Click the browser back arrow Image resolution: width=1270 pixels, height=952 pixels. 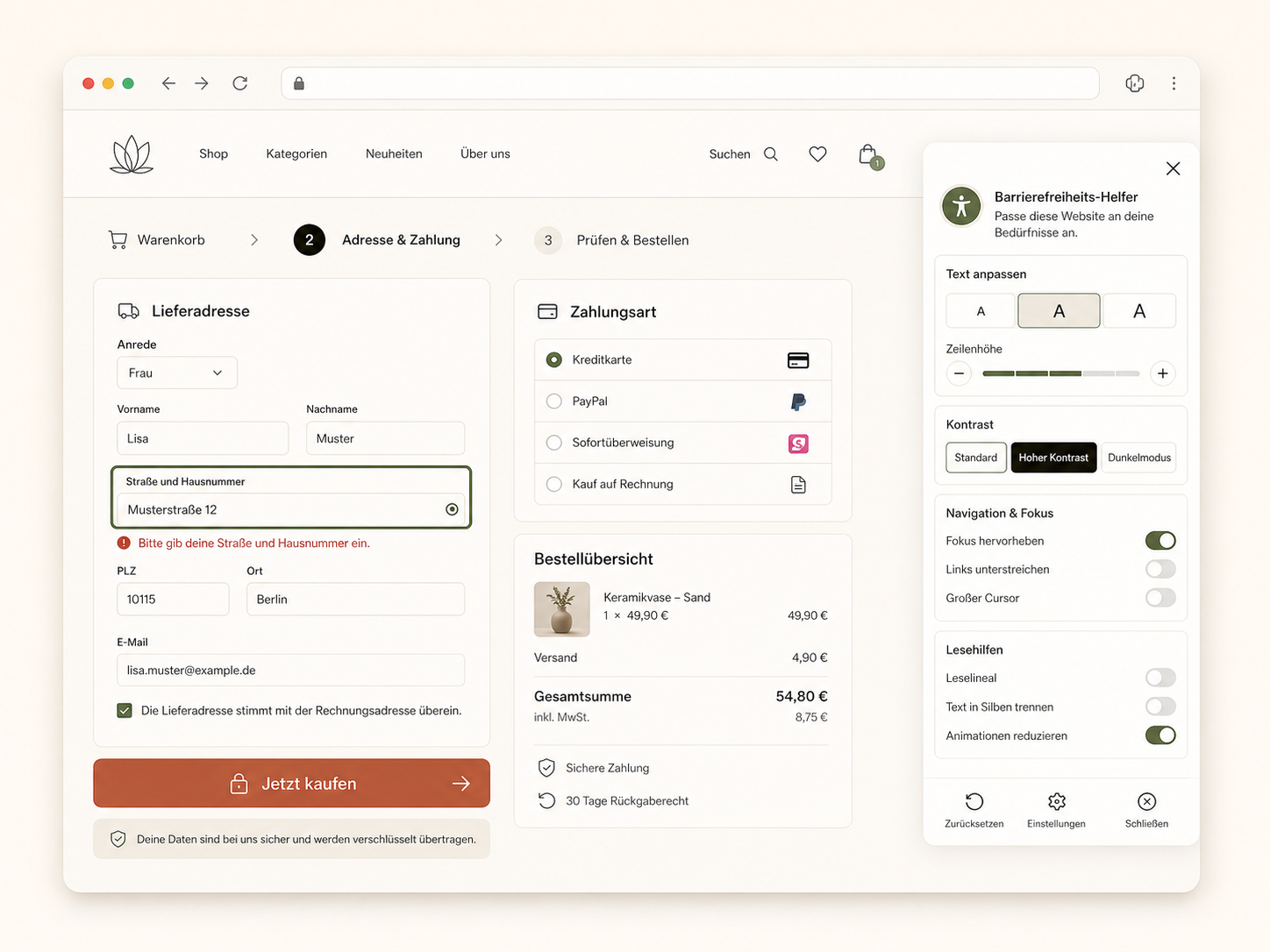click(x=168, y=83)
